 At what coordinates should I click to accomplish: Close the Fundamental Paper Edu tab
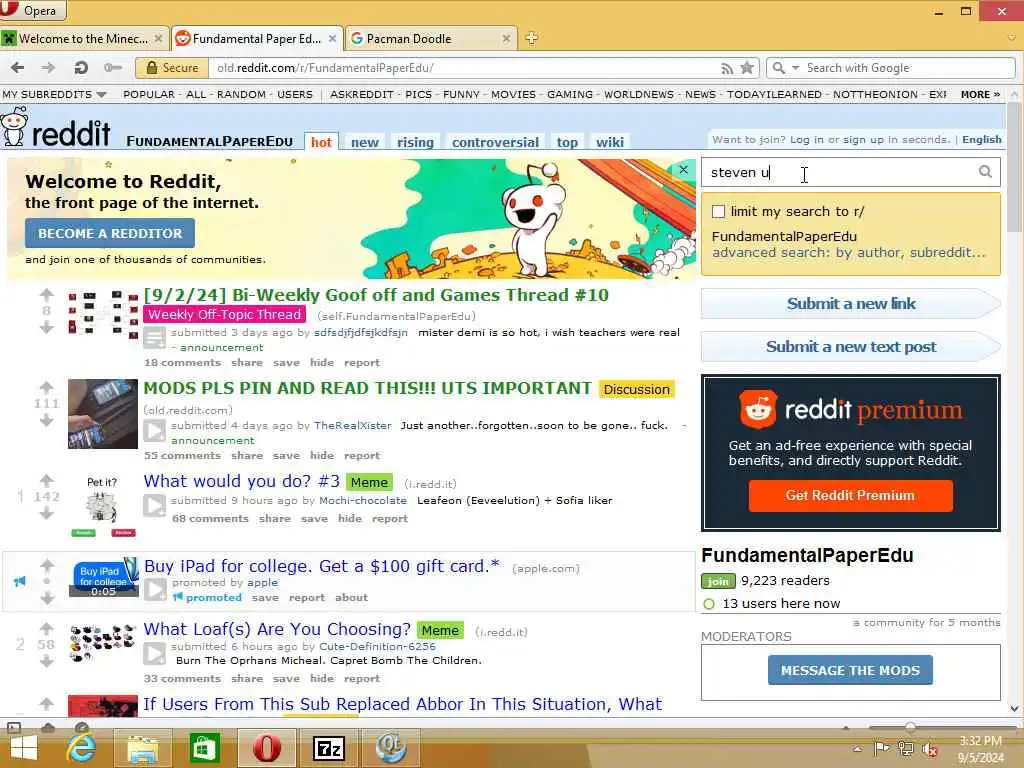(x=332, y=39)
